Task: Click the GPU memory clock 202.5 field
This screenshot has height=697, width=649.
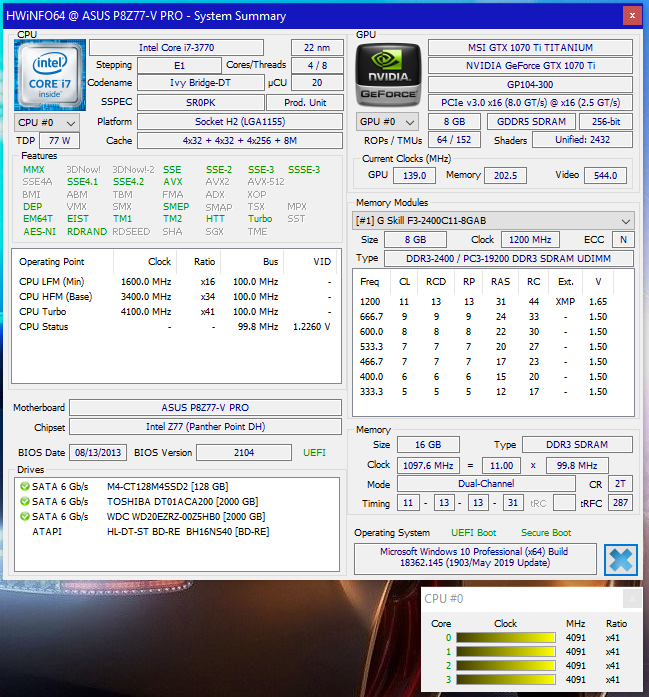Action: tap(505, 175)
